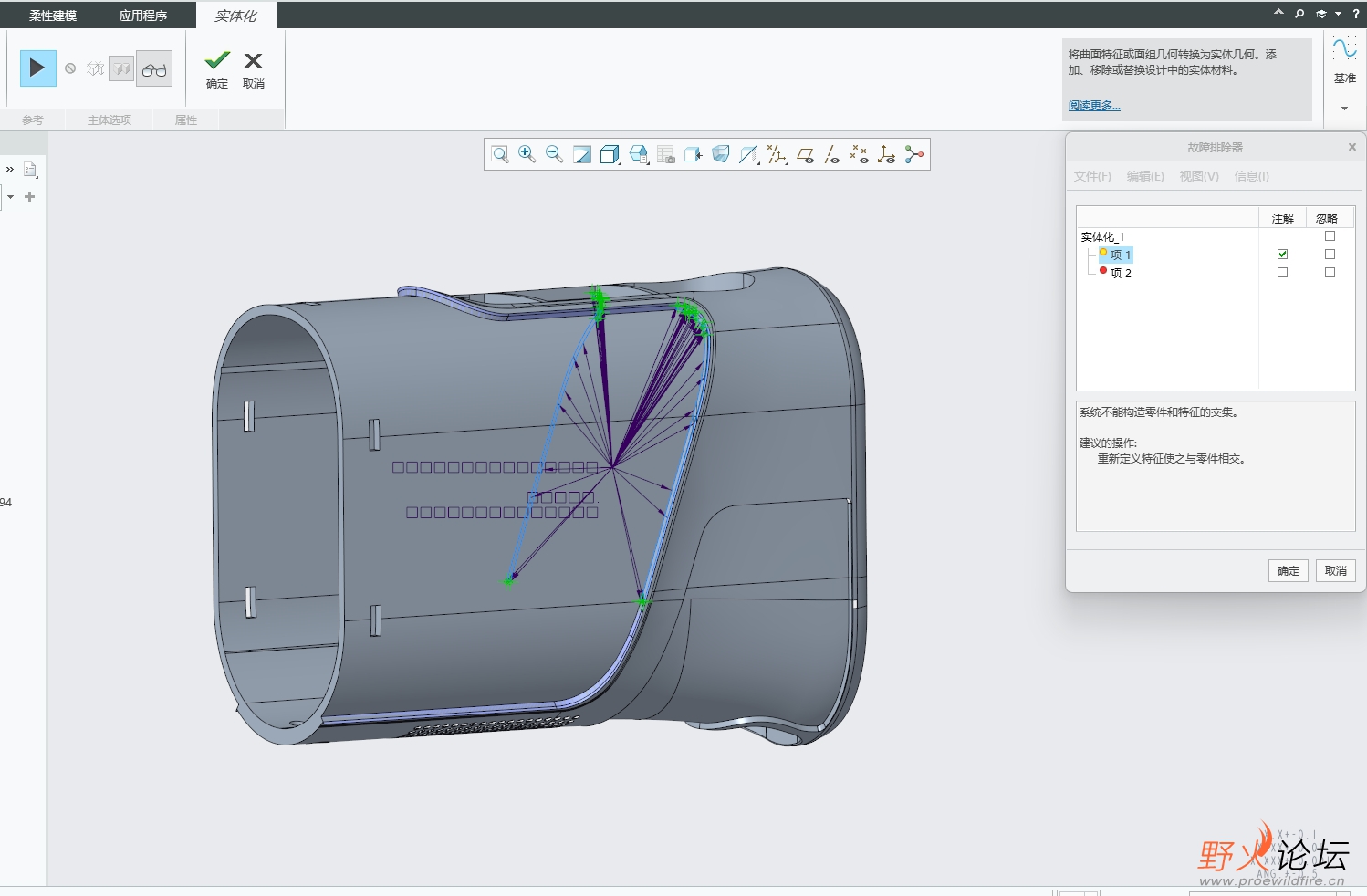This screenshot has width=1367, height=896.
Task: Collapse the ribbon with up caret
Action: click(1278, 13)
